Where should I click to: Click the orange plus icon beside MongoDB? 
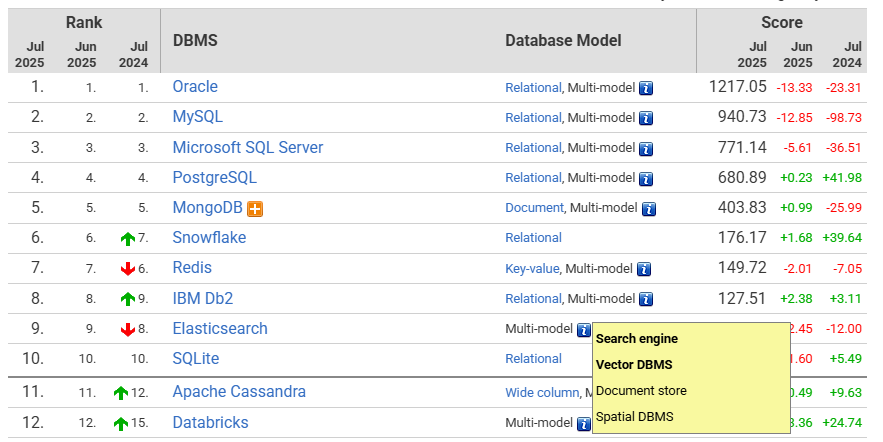point(255,209)
